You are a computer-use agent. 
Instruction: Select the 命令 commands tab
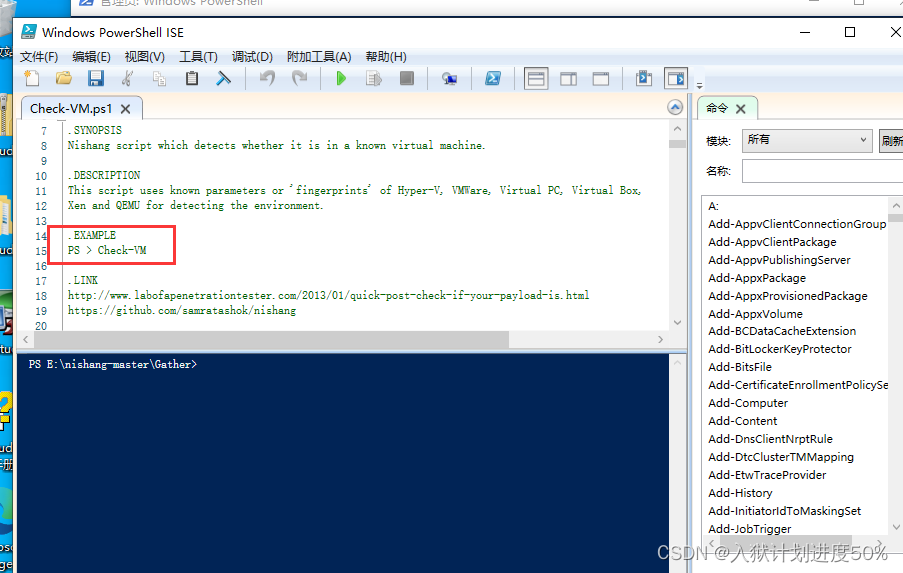717,108
